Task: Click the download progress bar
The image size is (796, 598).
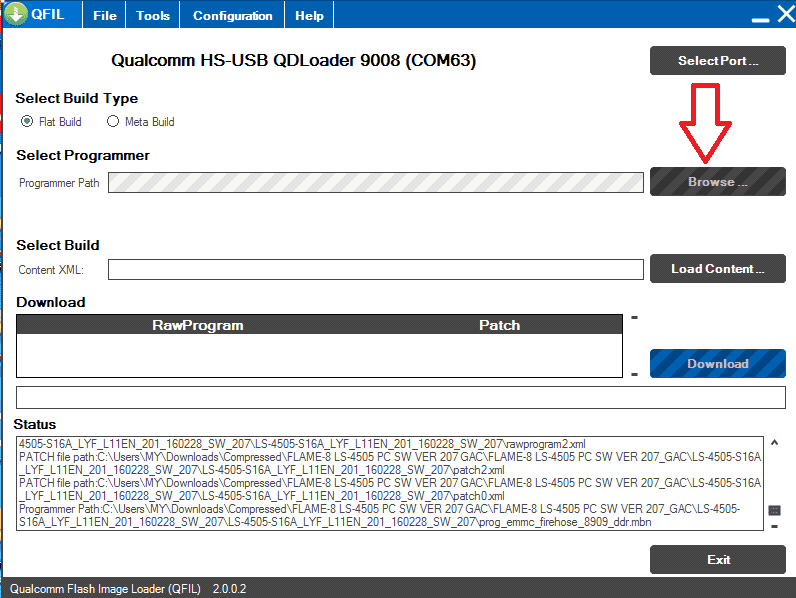Action: pos(401,397)
